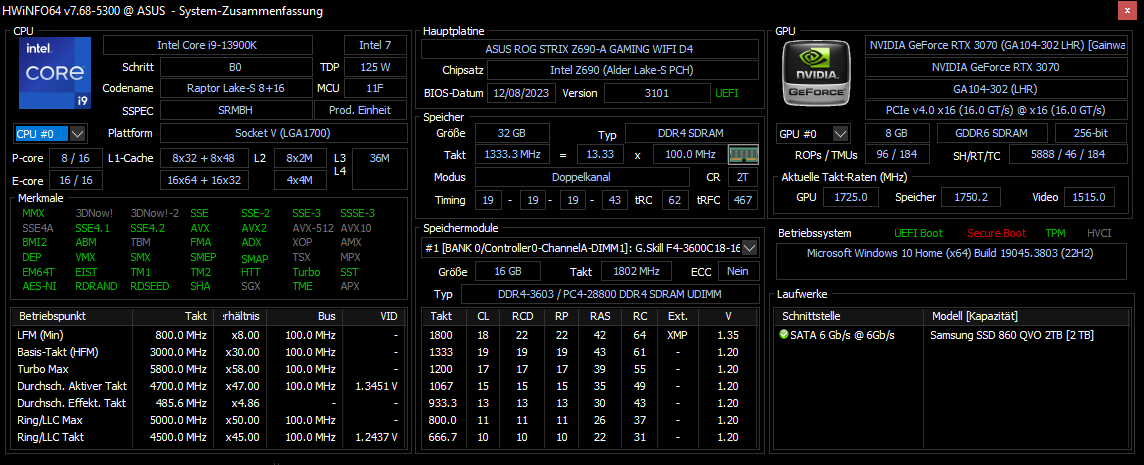Click the GPU clock 1725.0 value
The image size is (1144, 465).
tap(851, 197)
